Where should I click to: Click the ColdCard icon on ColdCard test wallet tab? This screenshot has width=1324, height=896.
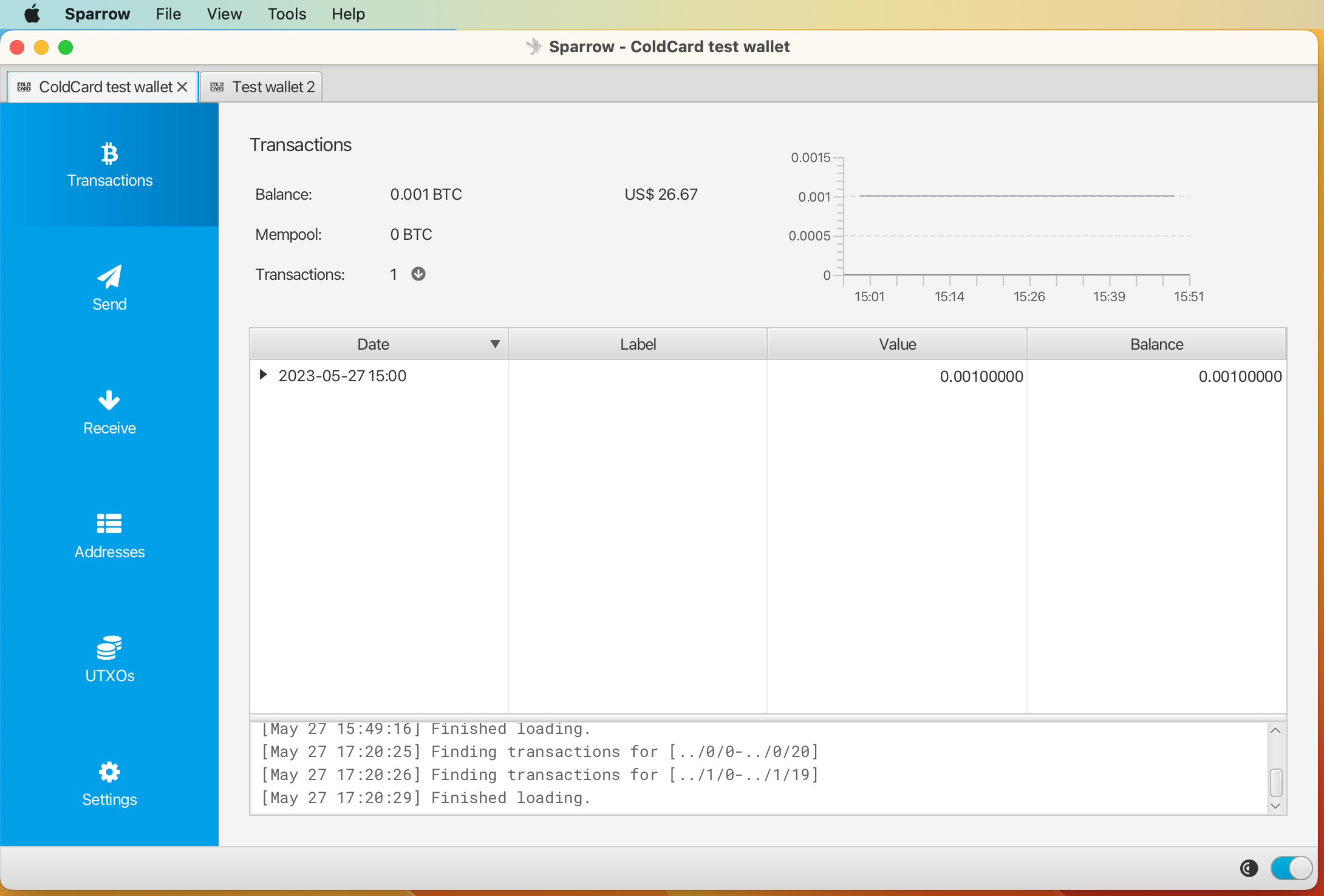coord(24,87)
